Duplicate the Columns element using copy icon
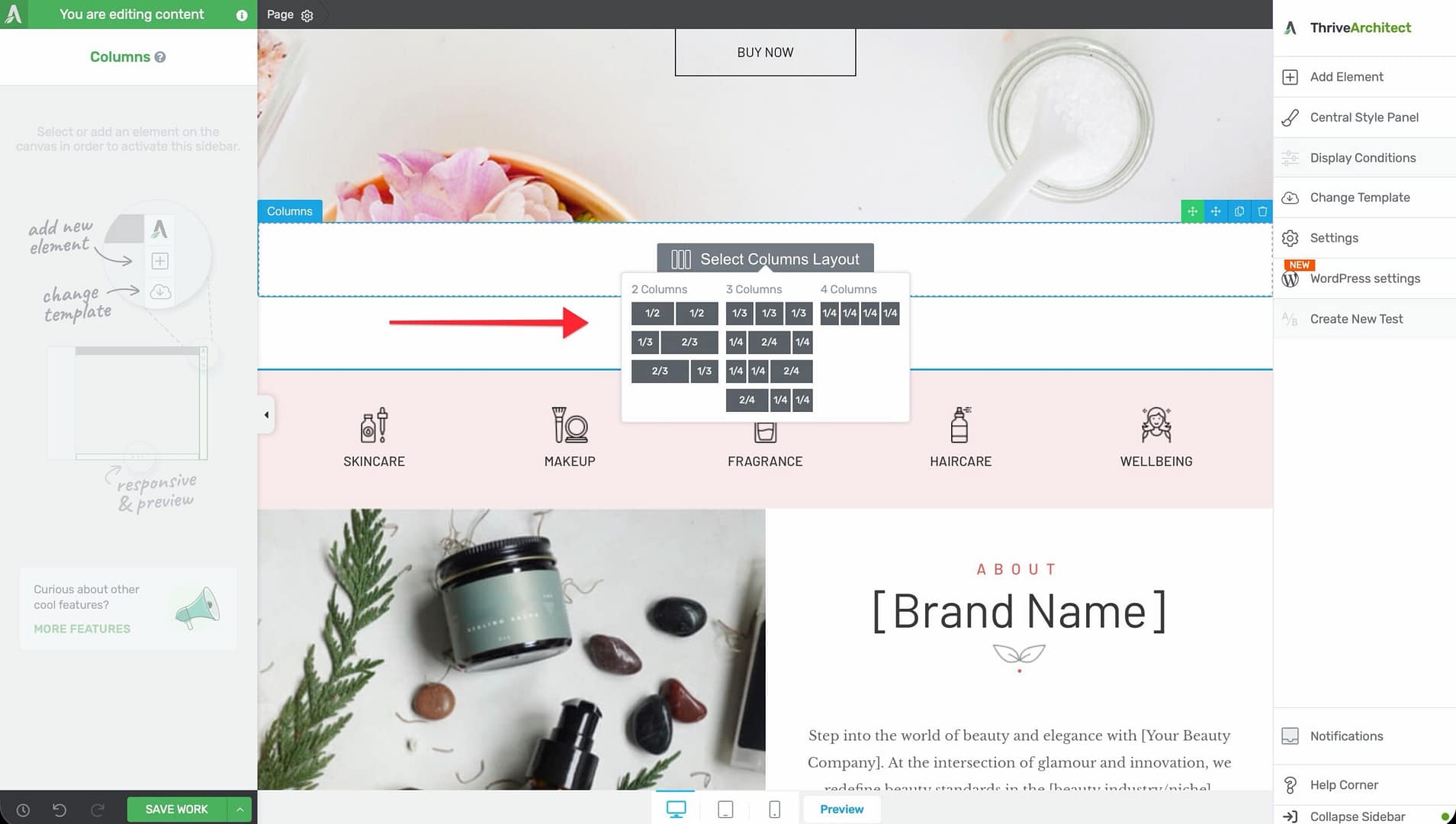1456x824 pixels. click(x=1239, y=211)
